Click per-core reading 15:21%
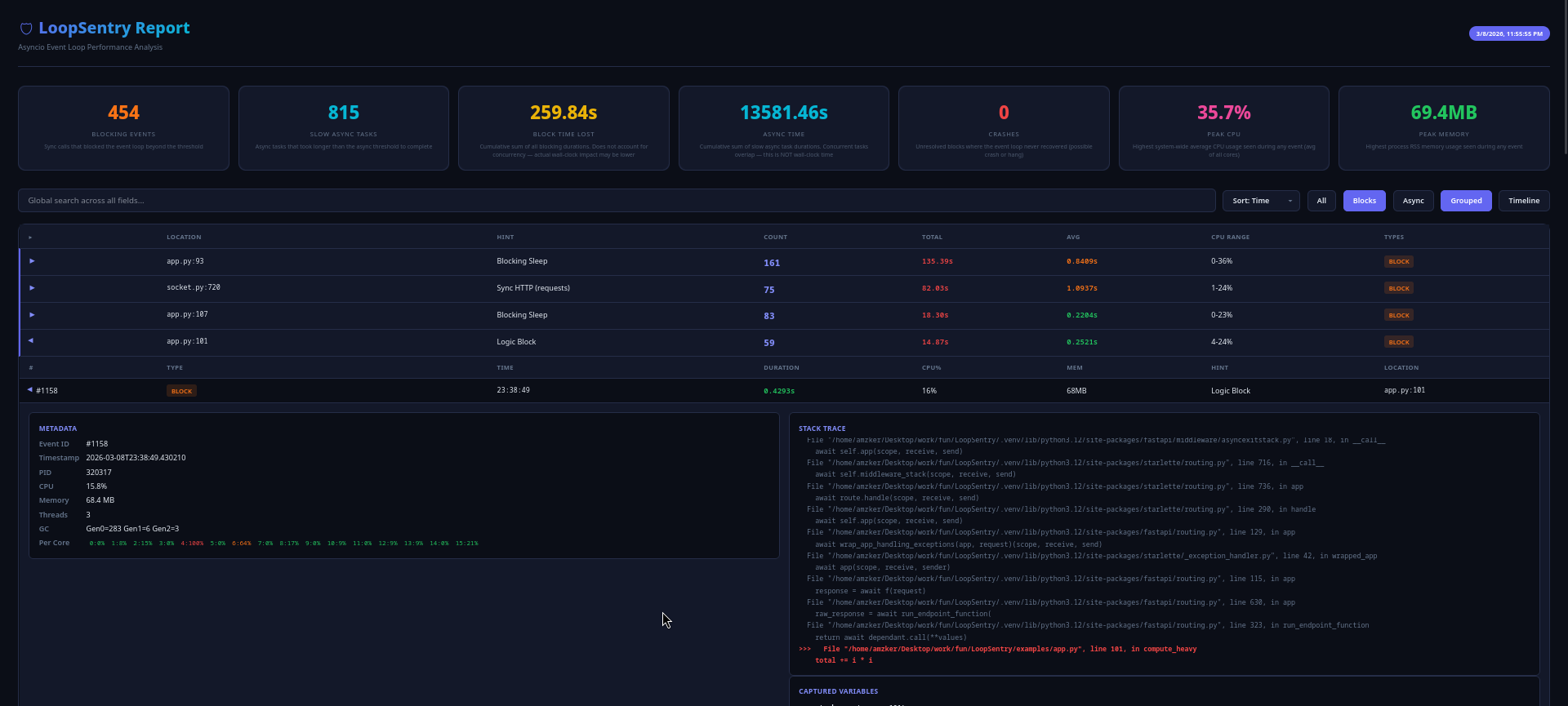This screenshot has width=1568, height=706. click(467, 544)
